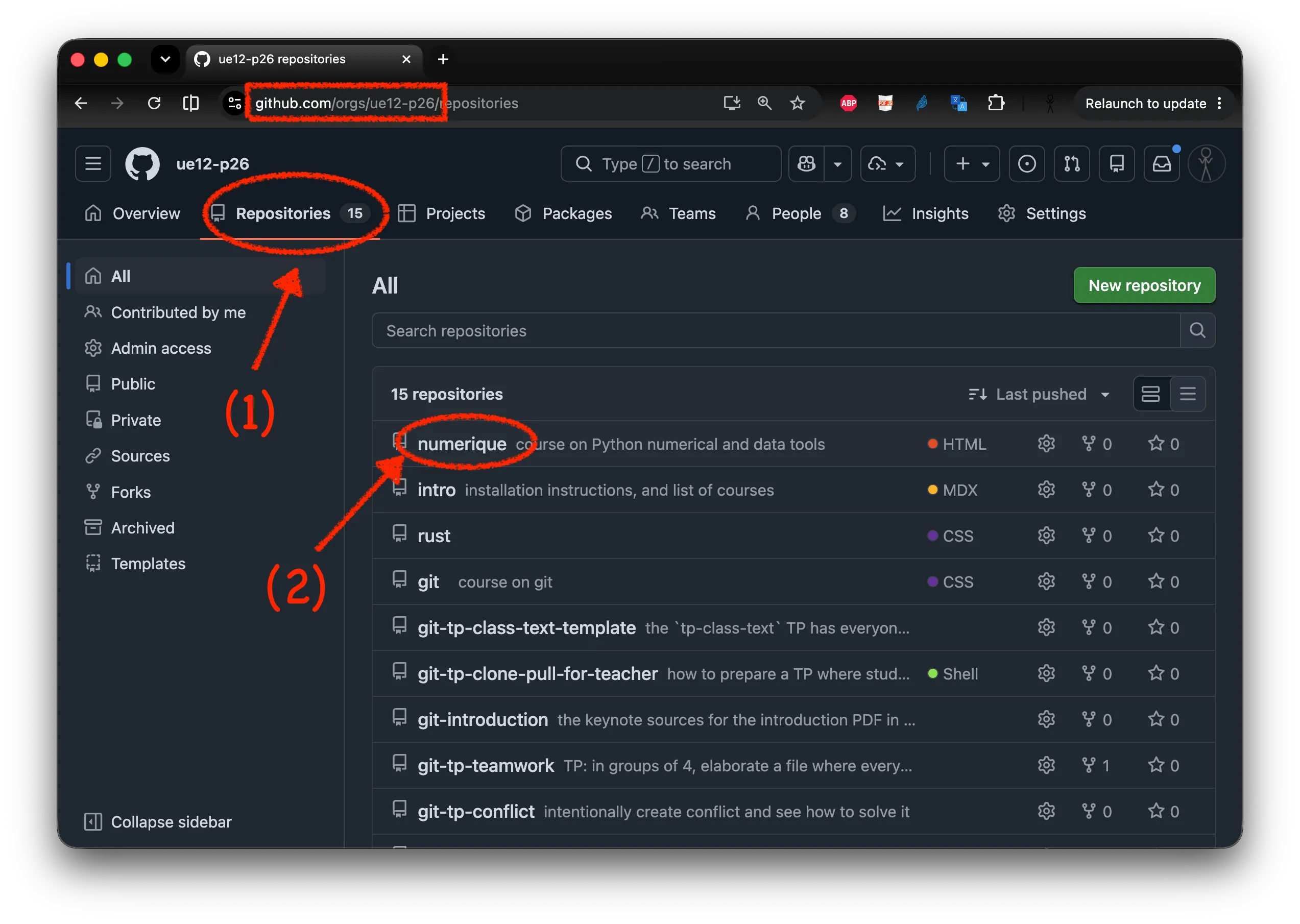Switch to the Projects tab

click(442, 213)
